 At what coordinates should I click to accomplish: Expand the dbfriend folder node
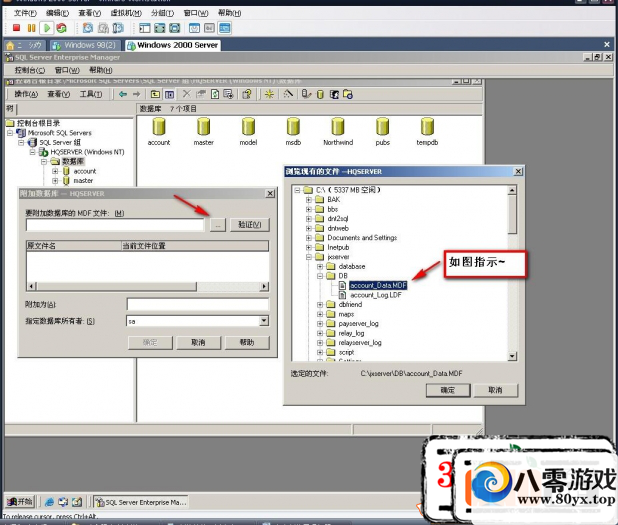pyautogui.click(x=320, y=305)
